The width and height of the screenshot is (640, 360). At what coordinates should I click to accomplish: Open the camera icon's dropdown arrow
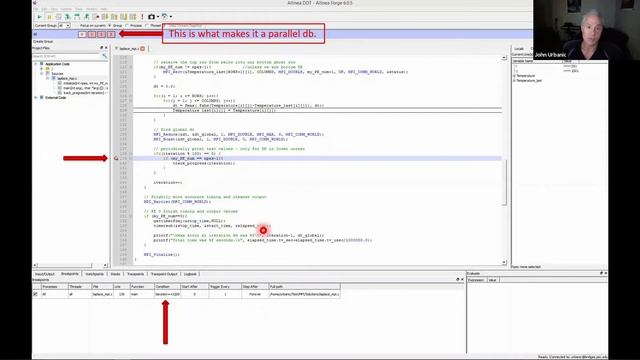tap(158, 17)
